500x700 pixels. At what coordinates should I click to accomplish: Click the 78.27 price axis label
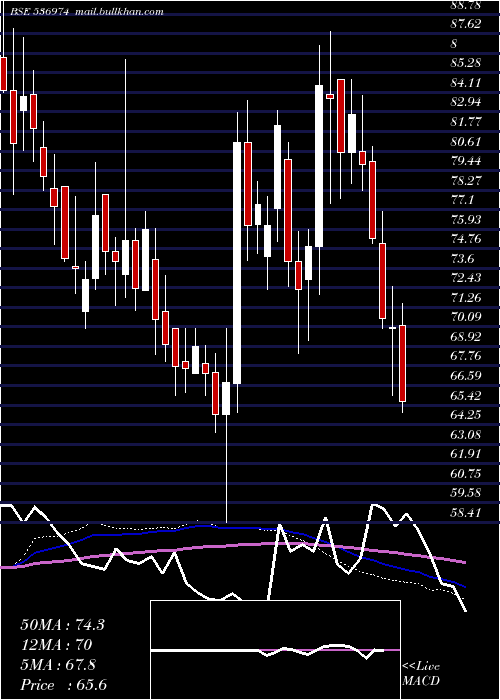(x=466, y=180)
